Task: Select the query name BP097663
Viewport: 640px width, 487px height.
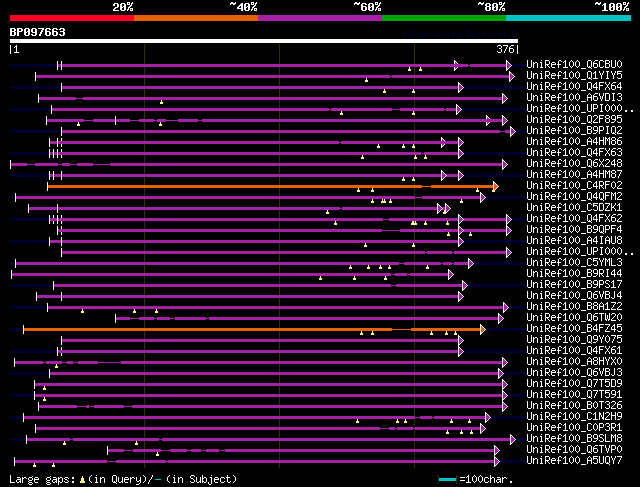Action: pos(38,32)
